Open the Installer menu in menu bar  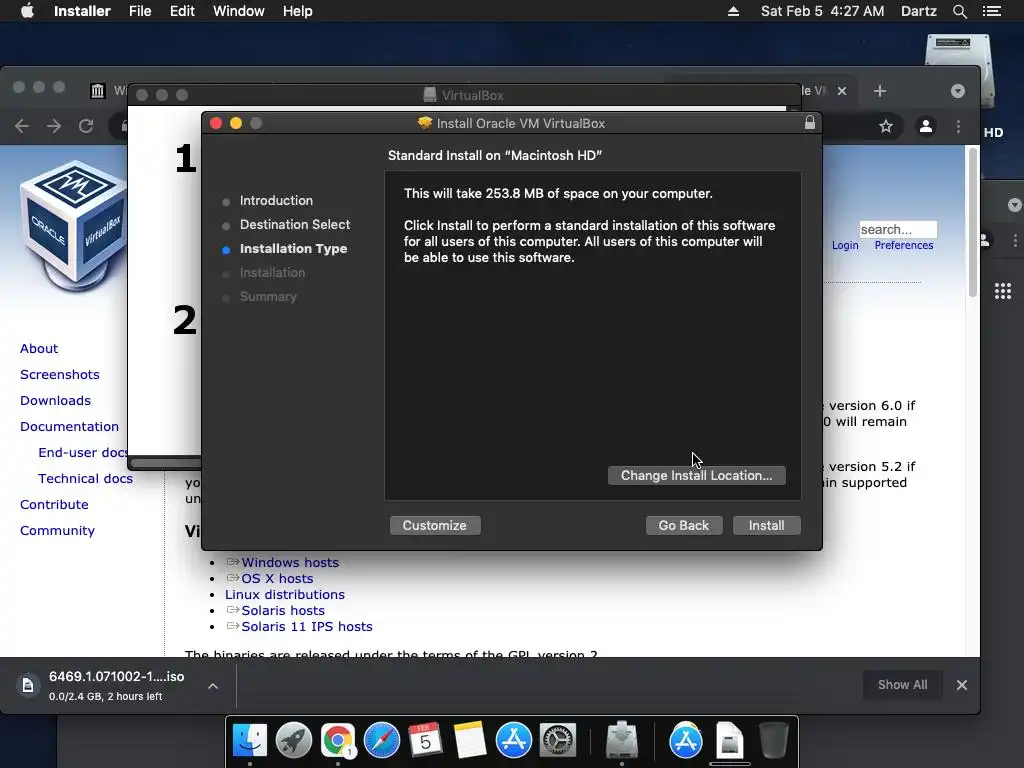[x=82, y=11]
